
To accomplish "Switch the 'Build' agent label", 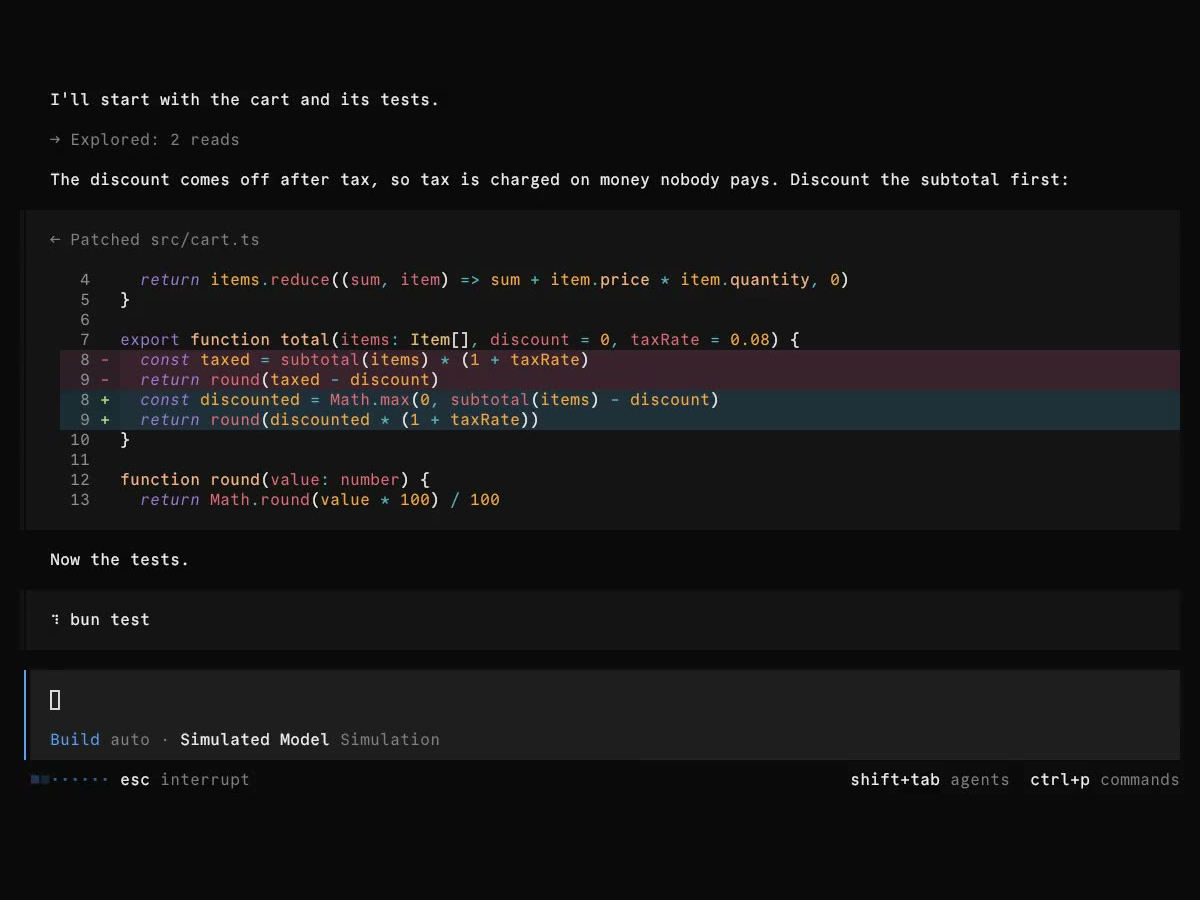I will pyautogui.click(x=75, y=740).
